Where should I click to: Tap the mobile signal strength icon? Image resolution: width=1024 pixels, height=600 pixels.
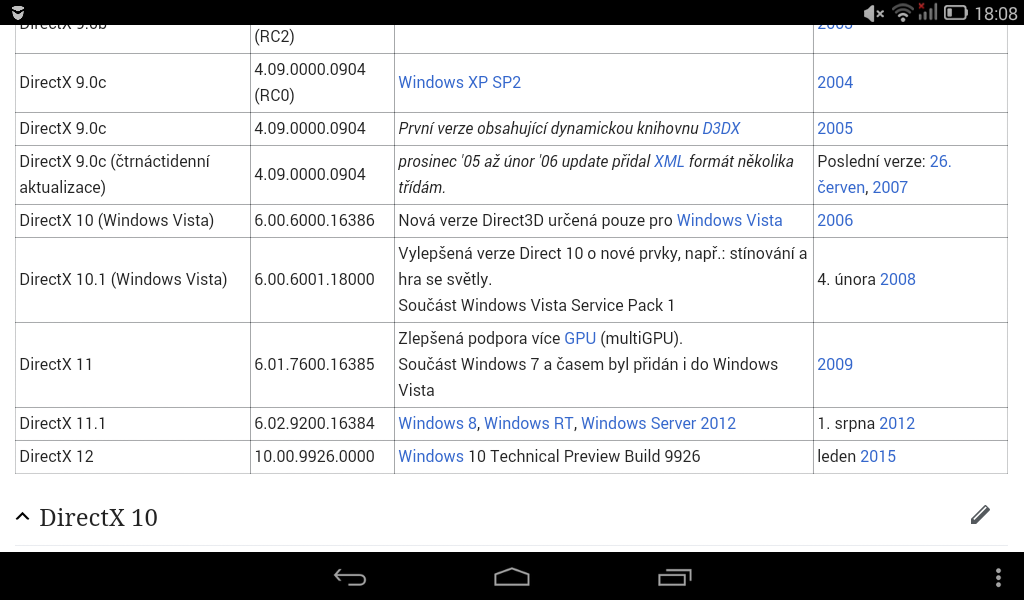coord(927,12)
